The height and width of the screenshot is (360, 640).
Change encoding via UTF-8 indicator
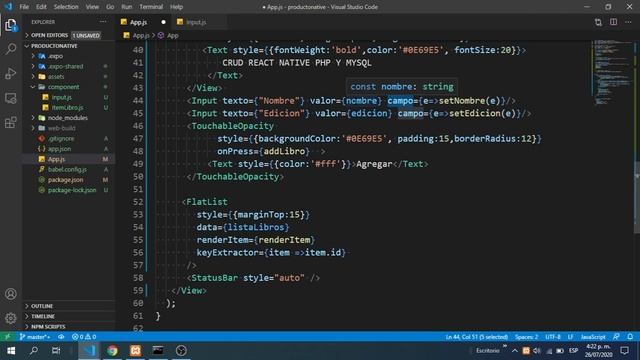tap(553, 337)
